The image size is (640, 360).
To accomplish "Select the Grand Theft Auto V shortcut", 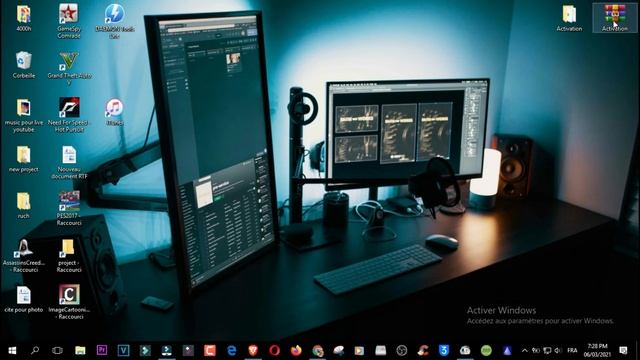I will point(69,69).
